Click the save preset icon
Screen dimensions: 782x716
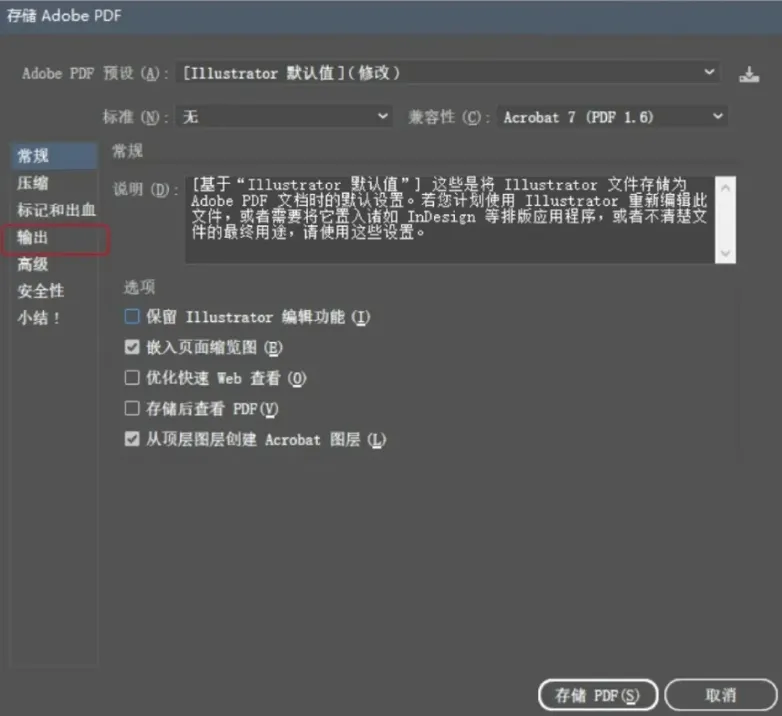click(749, 75)
